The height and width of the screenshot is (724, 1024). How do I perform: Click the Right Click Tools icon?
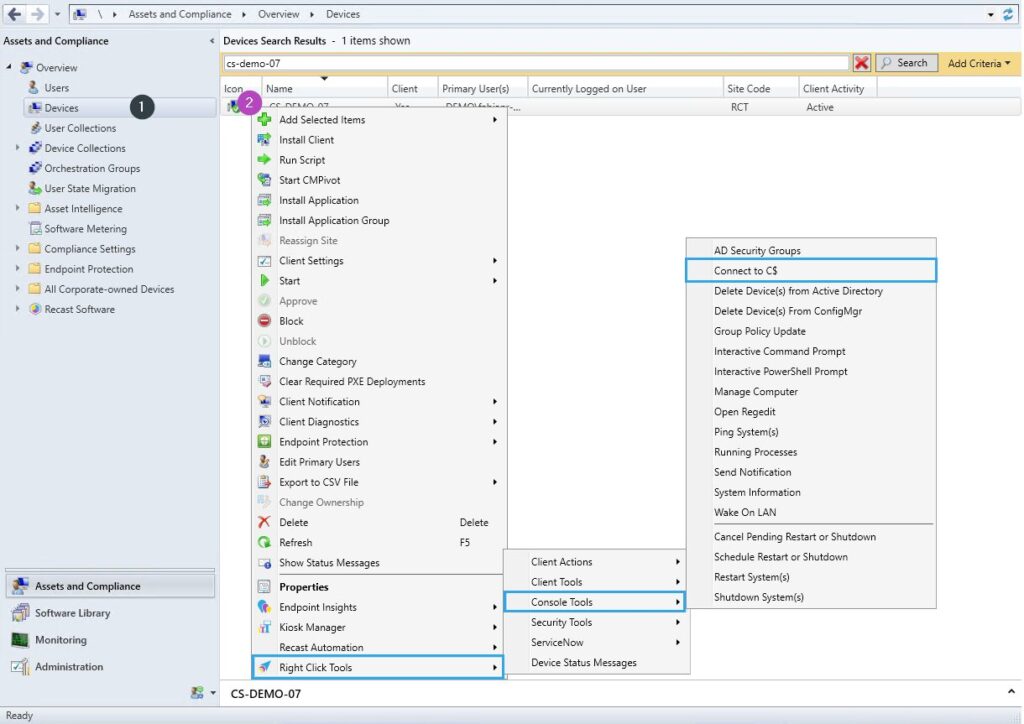(x=264, y=667)
